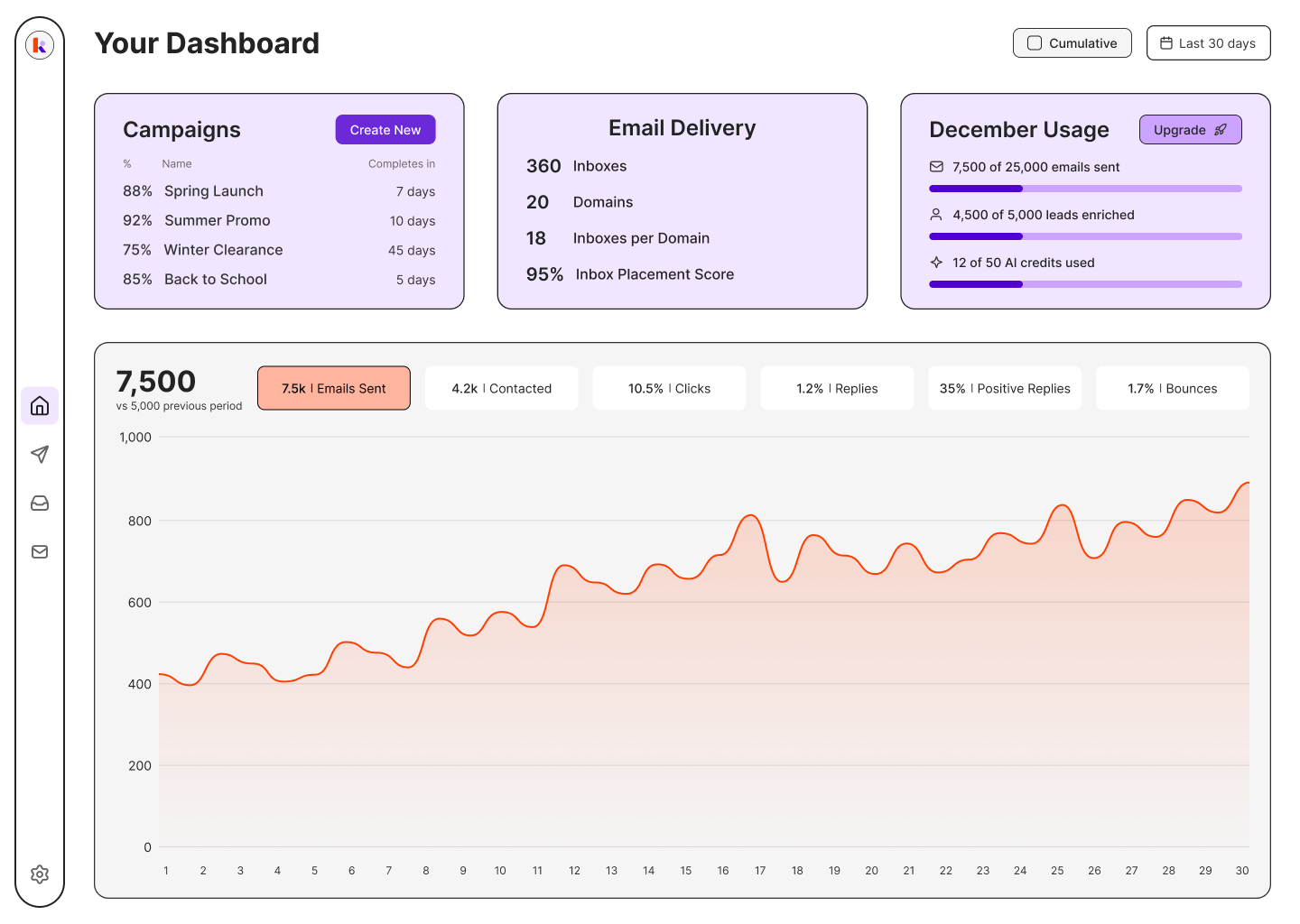Image resolution: width=1300 pixels, height=924 pixels.
Task: Click the Upgrade button label
Action: [x=1179, y=130]
